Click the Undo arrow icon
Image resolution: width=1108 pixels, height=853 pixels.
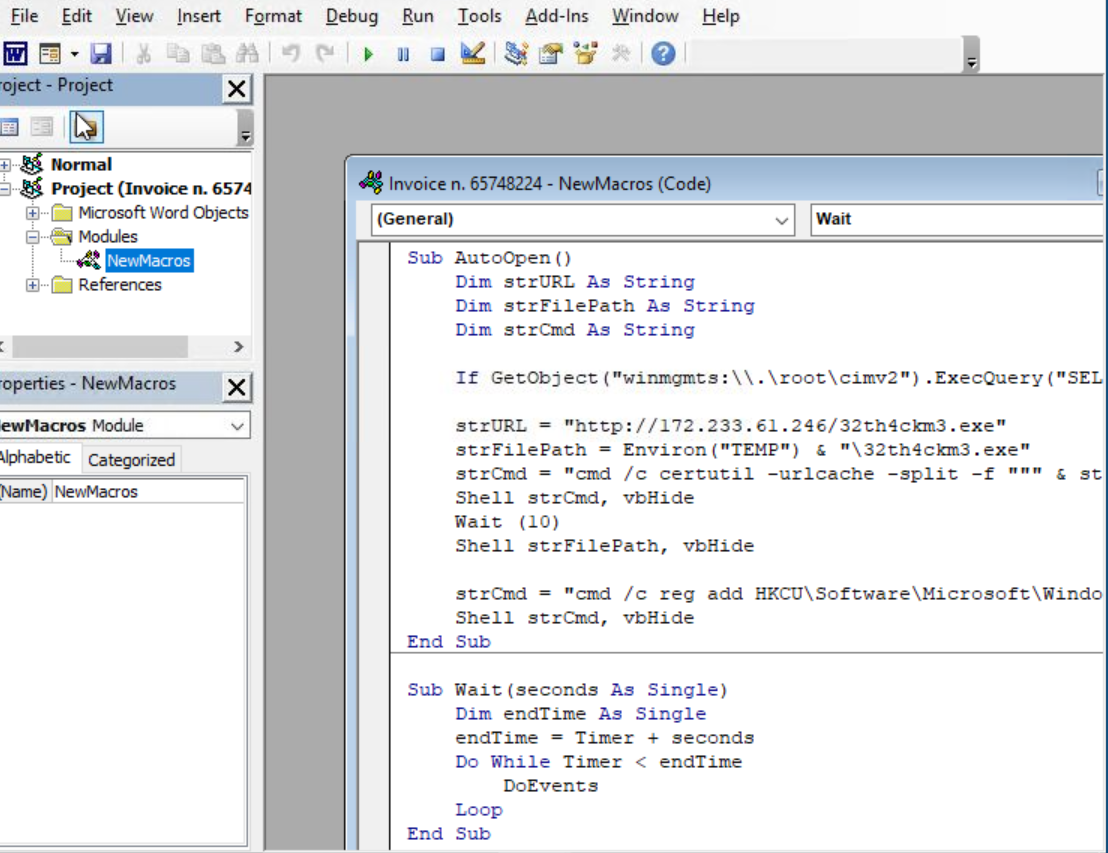tap(290, 54)
